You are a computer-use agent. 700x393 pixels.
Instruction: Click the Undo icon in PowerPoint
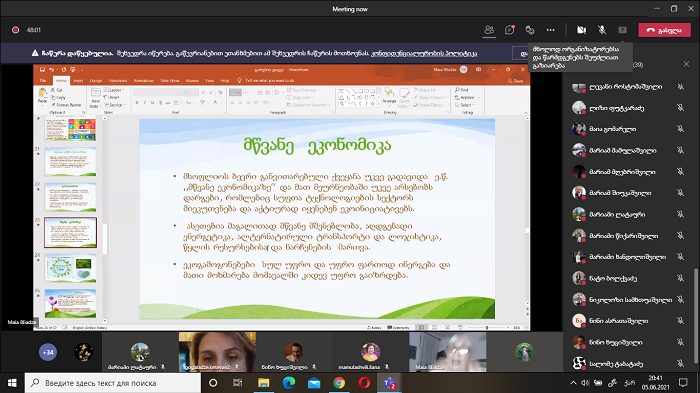52,70
